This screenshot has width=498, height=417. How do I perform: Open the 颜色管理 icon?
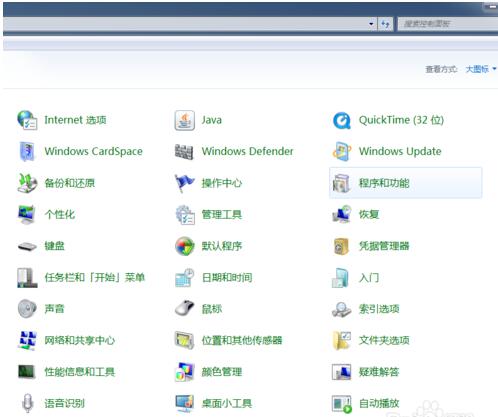185,372
